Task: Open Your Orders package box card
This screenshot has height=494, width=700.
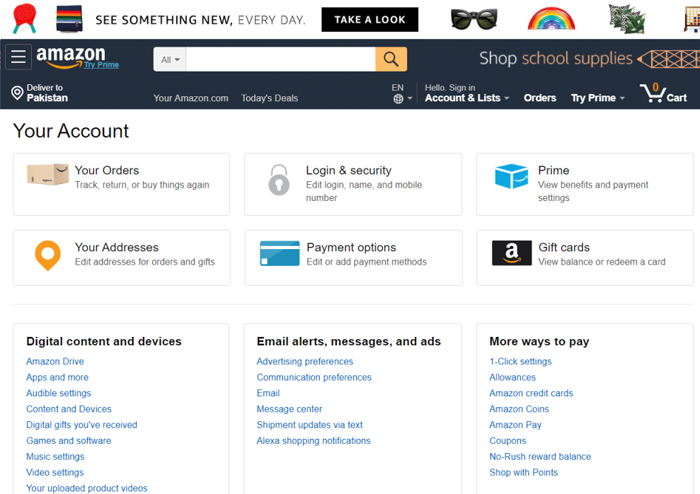Action: pos(121,184)
